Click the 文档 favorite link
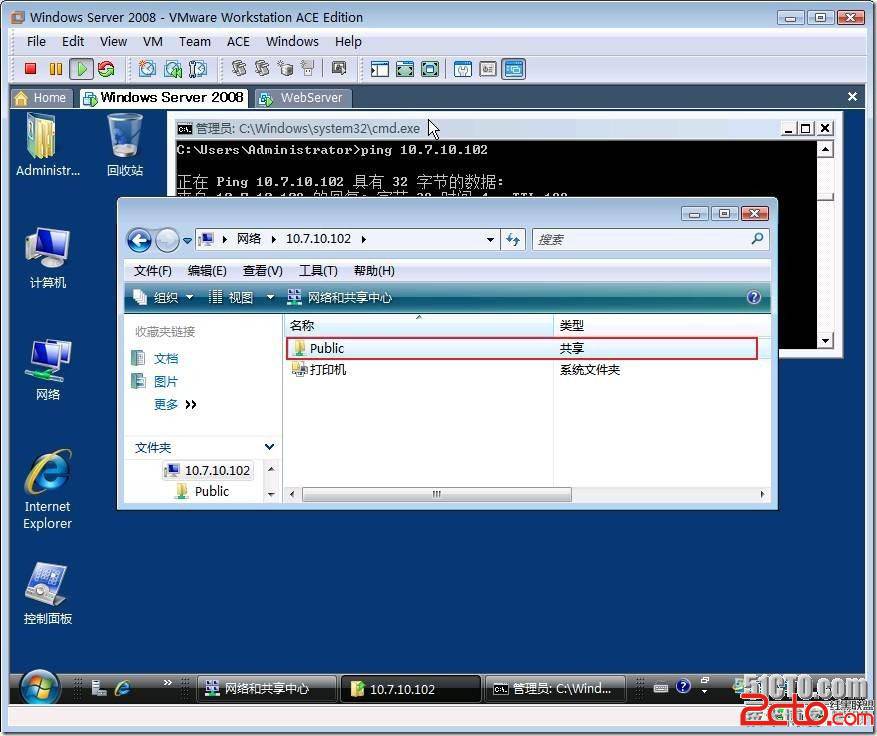The image size is (877, 736). (x=166, y=358)
